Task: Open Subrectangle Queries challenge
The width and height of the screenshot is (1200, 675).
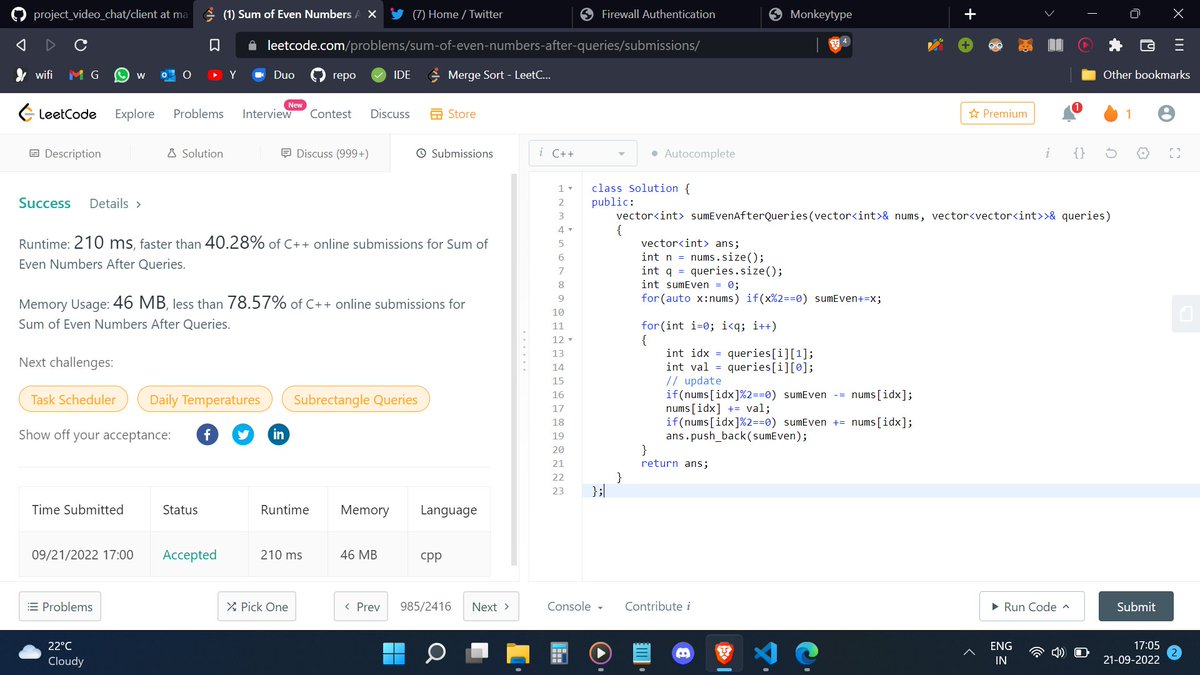Action: pos(356,400)
